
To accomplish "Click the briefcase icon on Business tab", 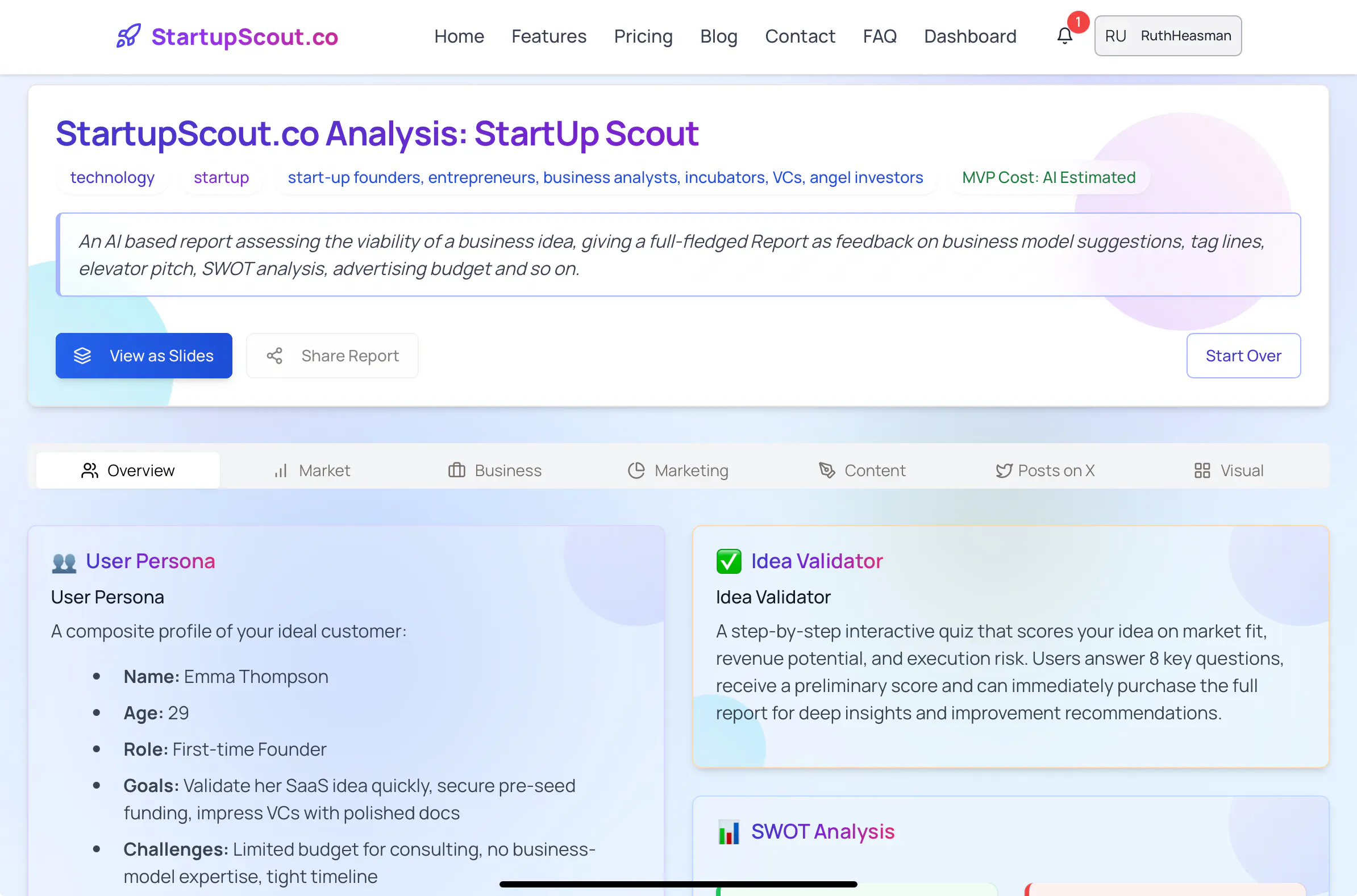I will coord(456,470).
